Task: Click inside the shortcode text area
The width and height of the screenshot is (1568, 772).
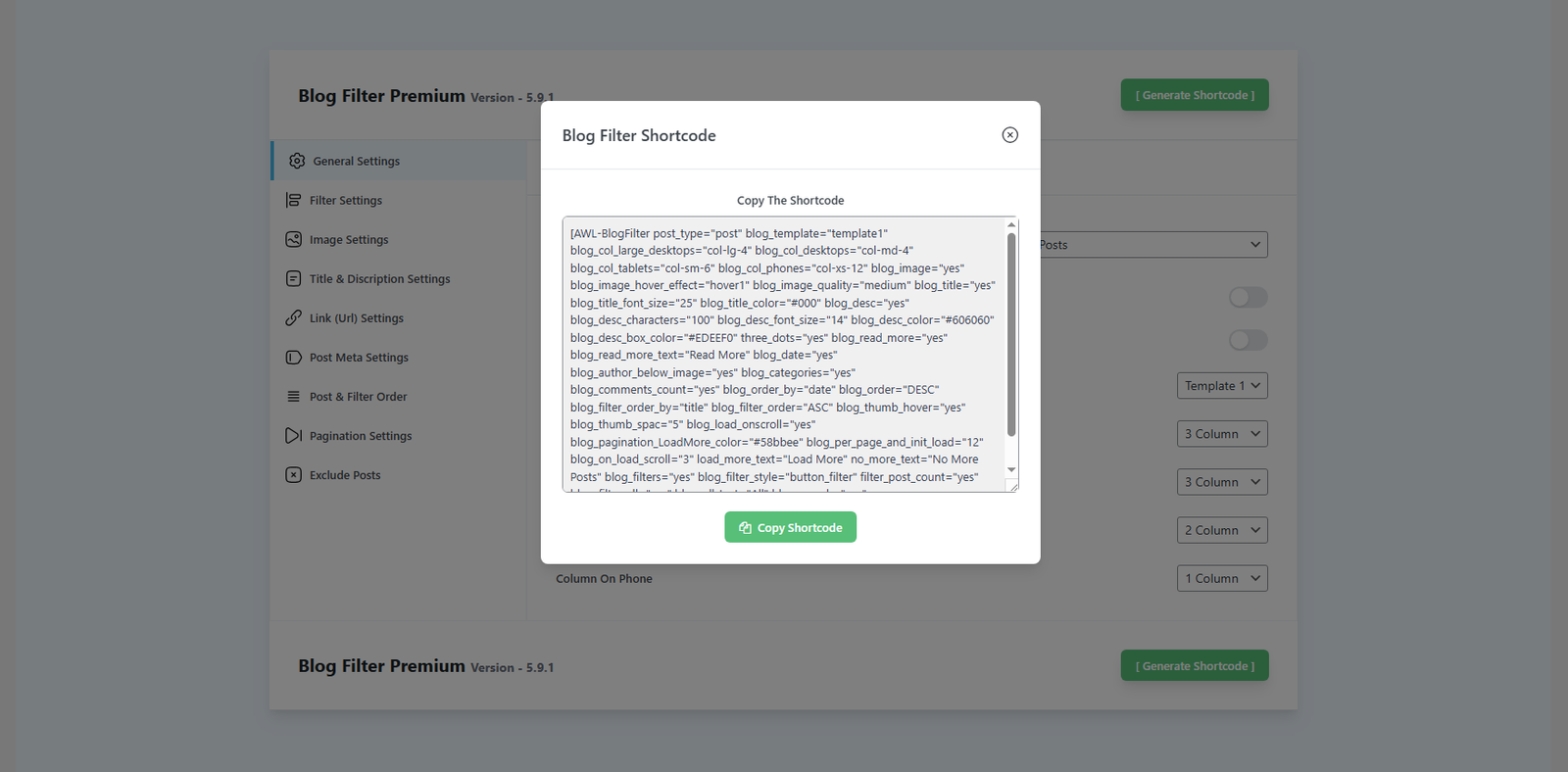Action: click(784, 353)
